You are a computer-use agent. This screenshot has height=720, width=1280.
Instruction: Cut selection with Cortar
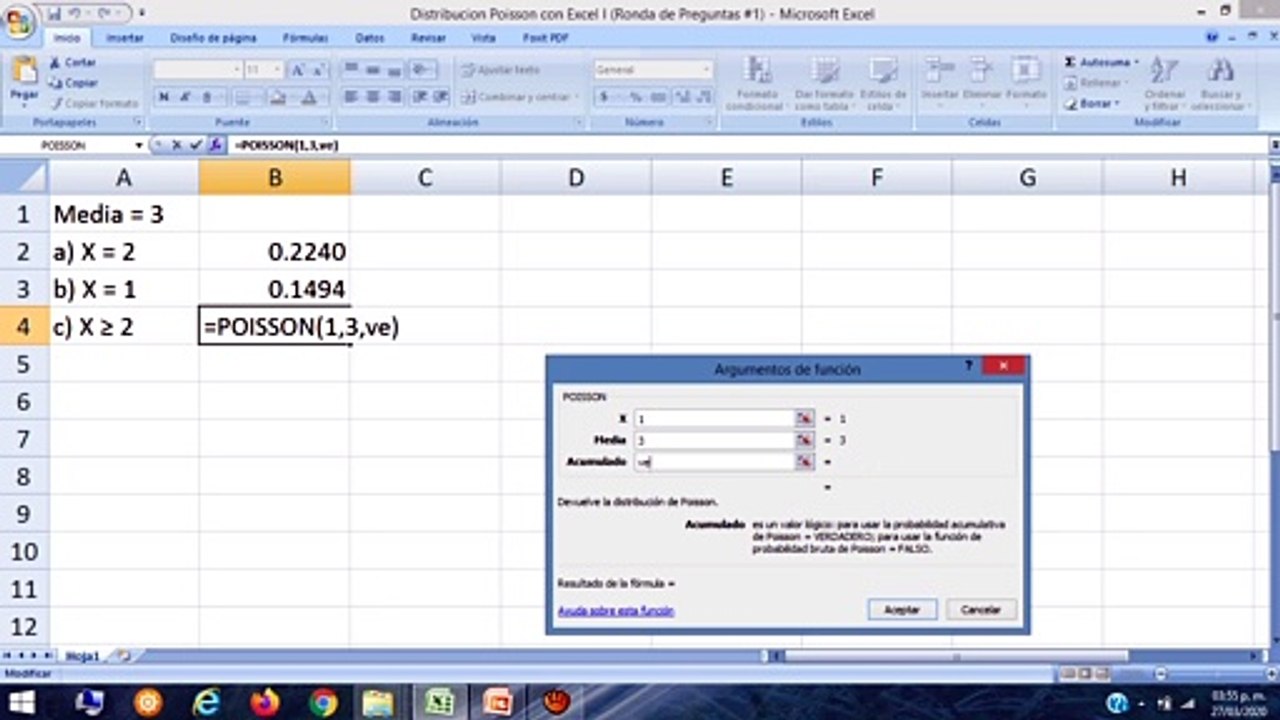(72, 62)
